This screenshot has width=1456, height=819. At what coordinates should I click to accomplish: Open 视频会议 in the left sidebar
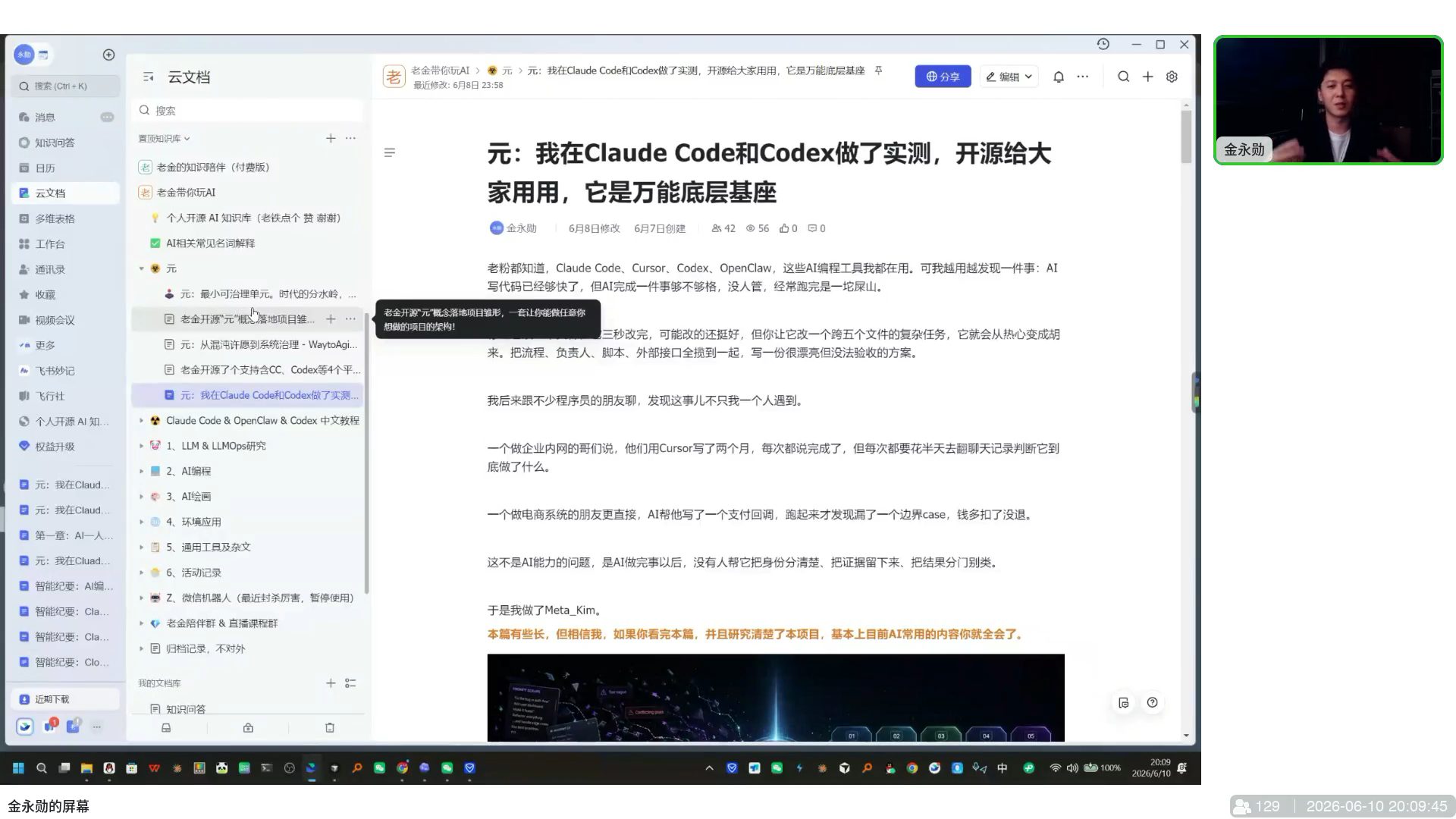point(55,320)
